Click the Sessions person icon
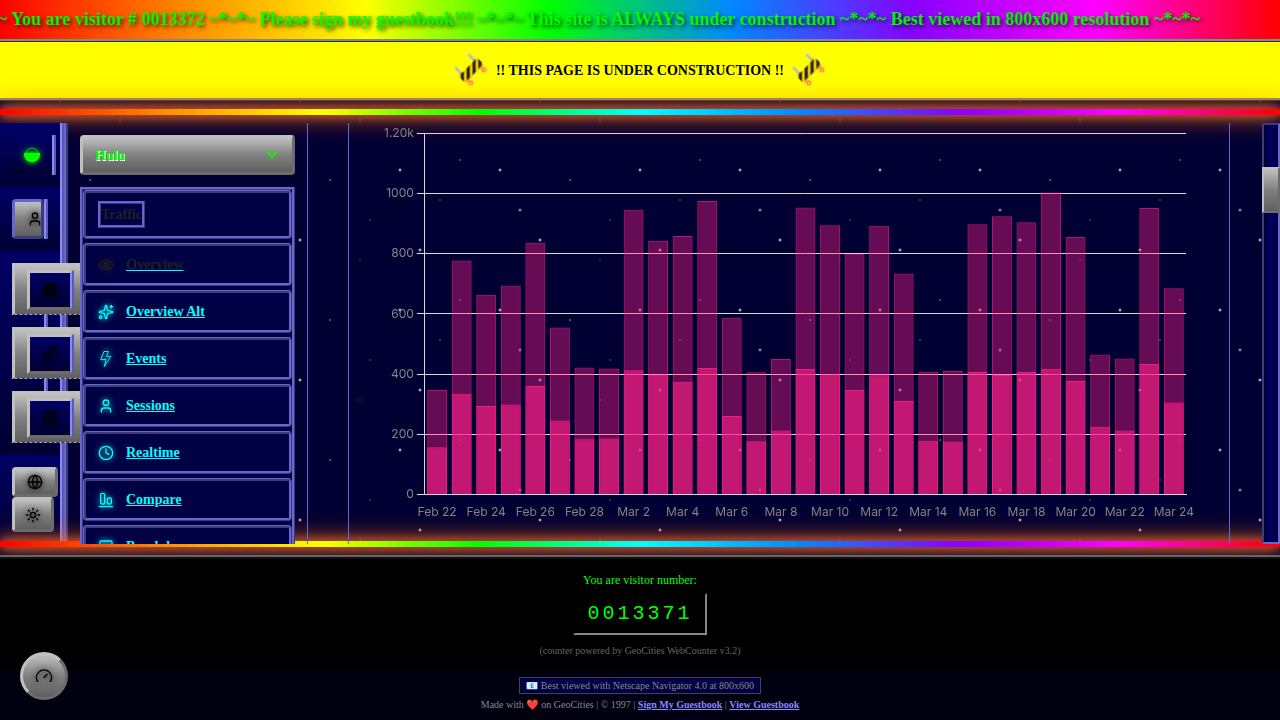This screenshot has width=1280, height=720. pos(105,405)
